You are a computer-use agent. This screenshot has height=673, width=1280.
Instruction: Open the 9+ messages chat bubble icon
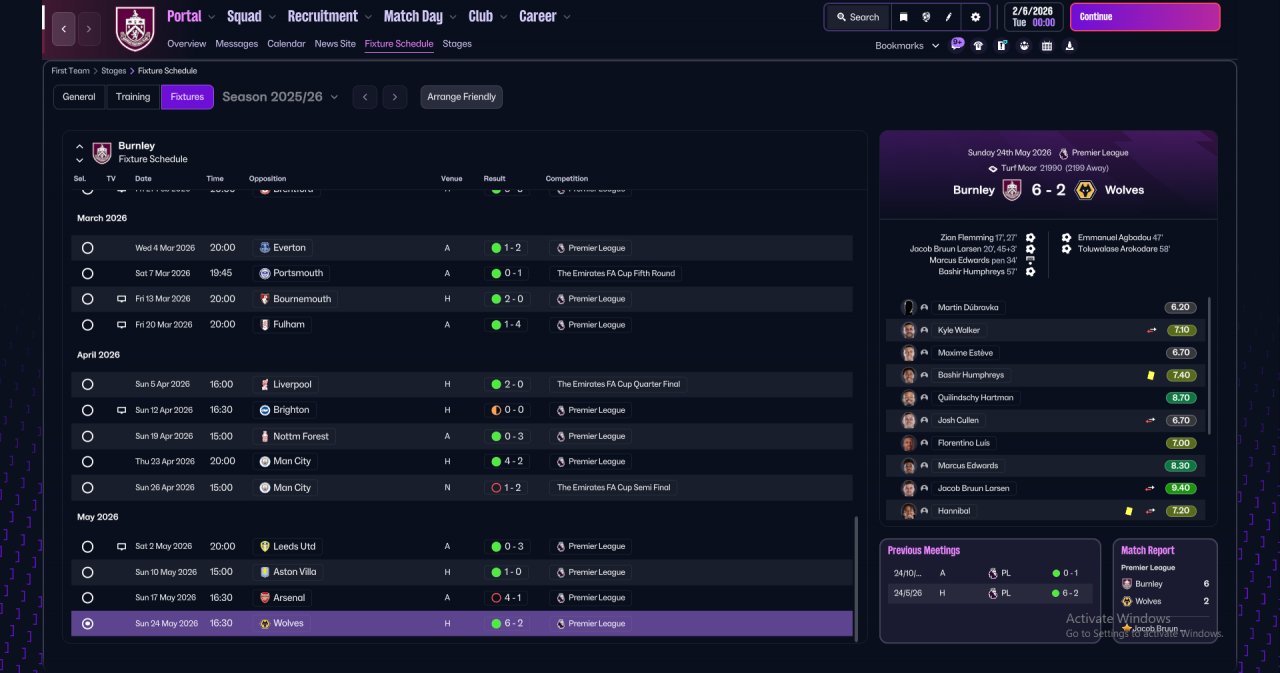pyautogui.click(x=957, y=44)
